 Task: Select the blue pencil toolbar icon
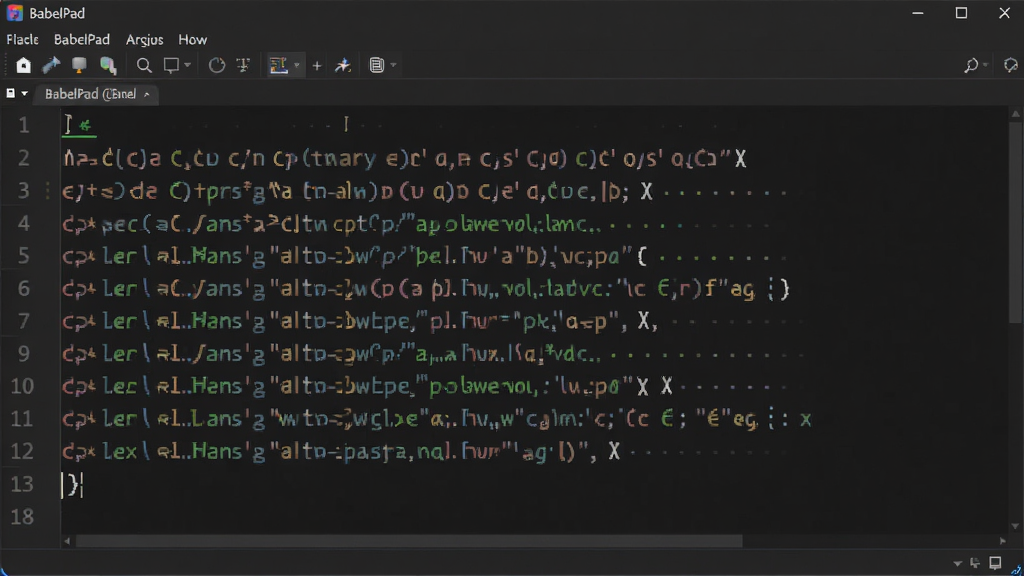click(51, 65)
